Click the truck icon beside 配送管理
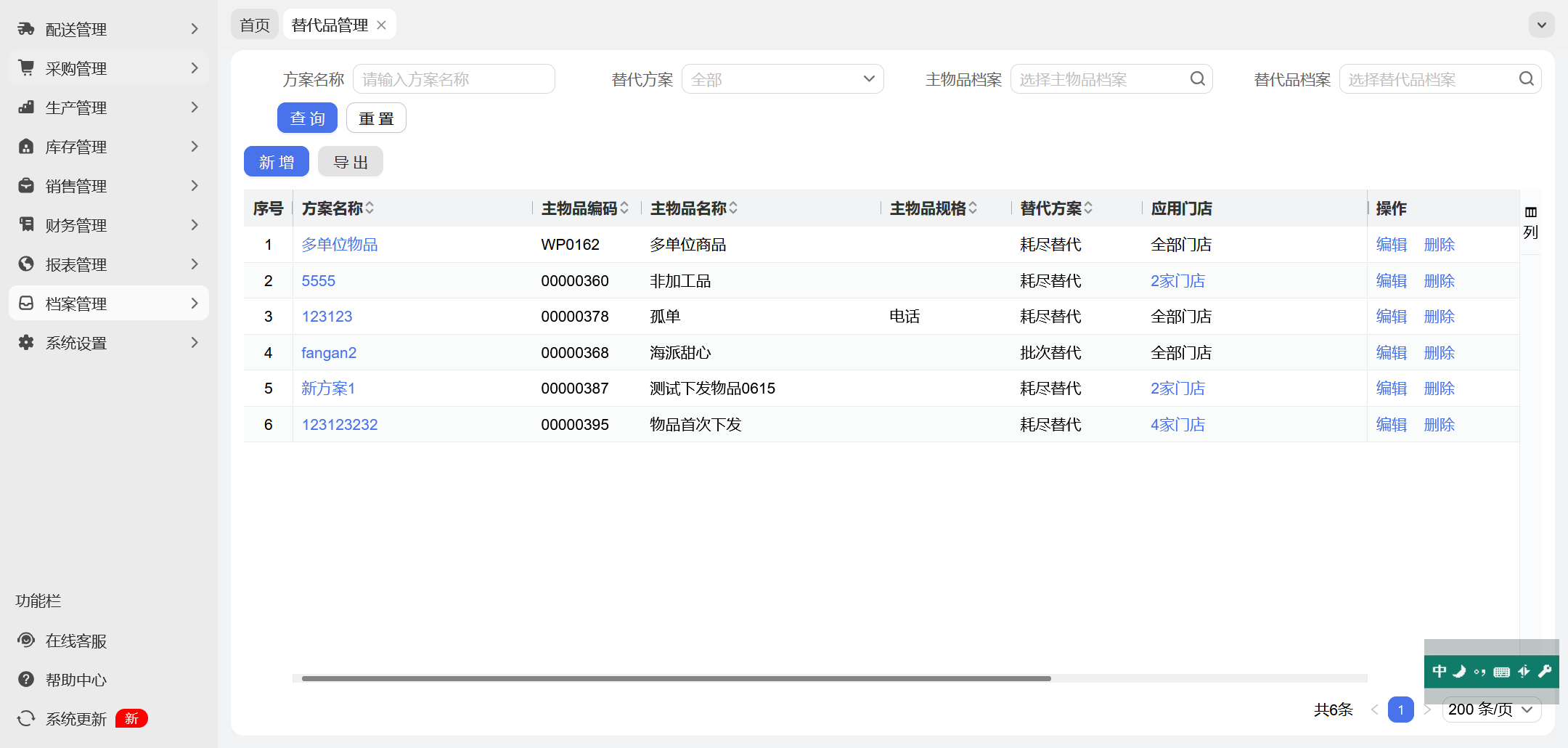Viewport: 1568px width, 748px height. pos(26,29)
